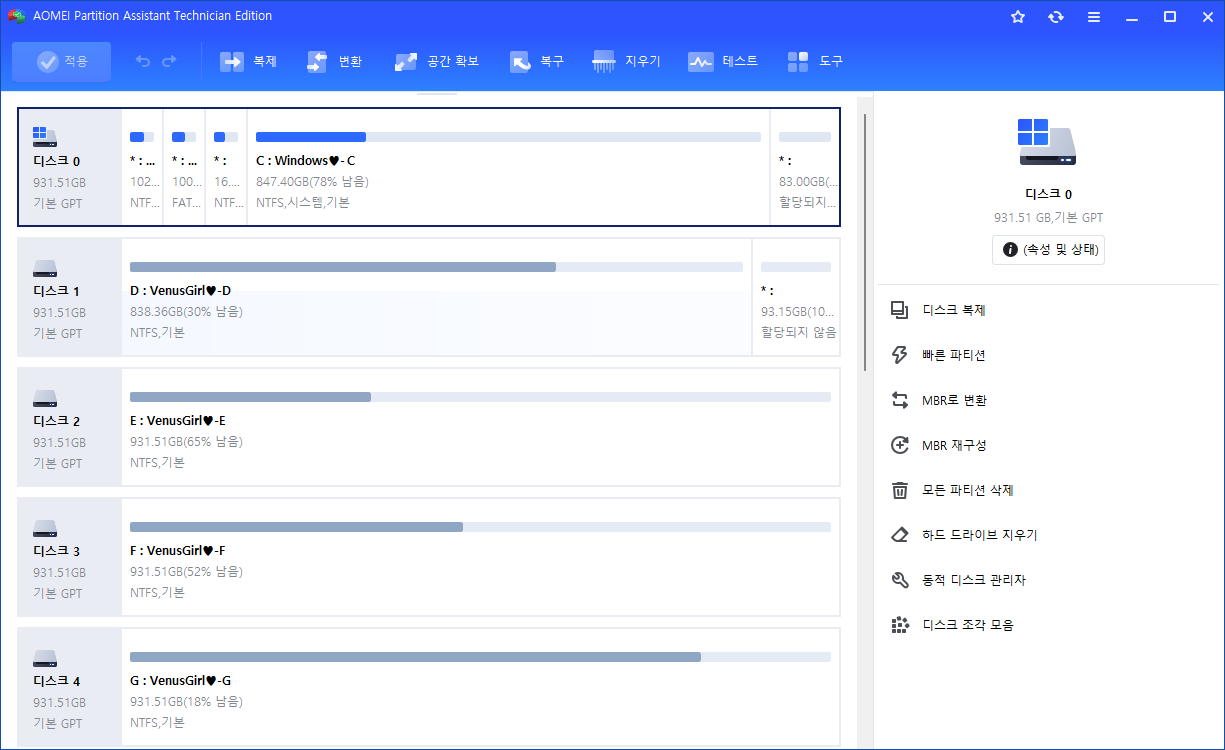
Task: Select the FAT 100MB partition on 디스크 0
Action: pos(184,167)
